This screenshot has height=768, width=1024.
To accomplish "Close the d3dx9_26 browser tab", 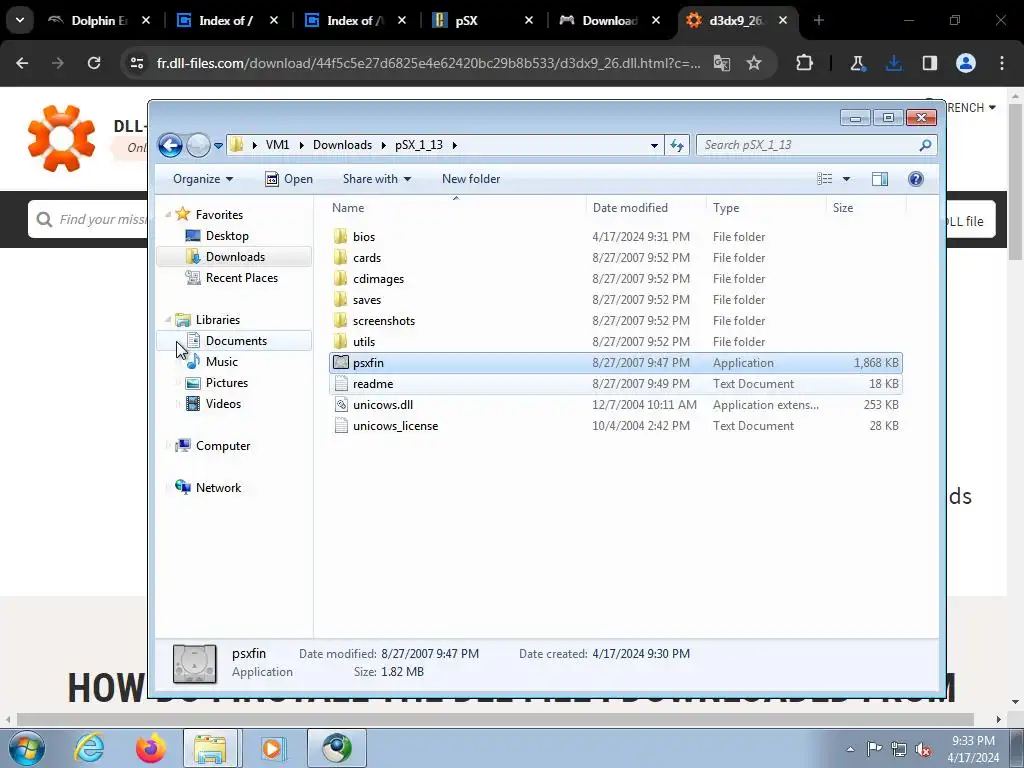I will coord(783,21).
